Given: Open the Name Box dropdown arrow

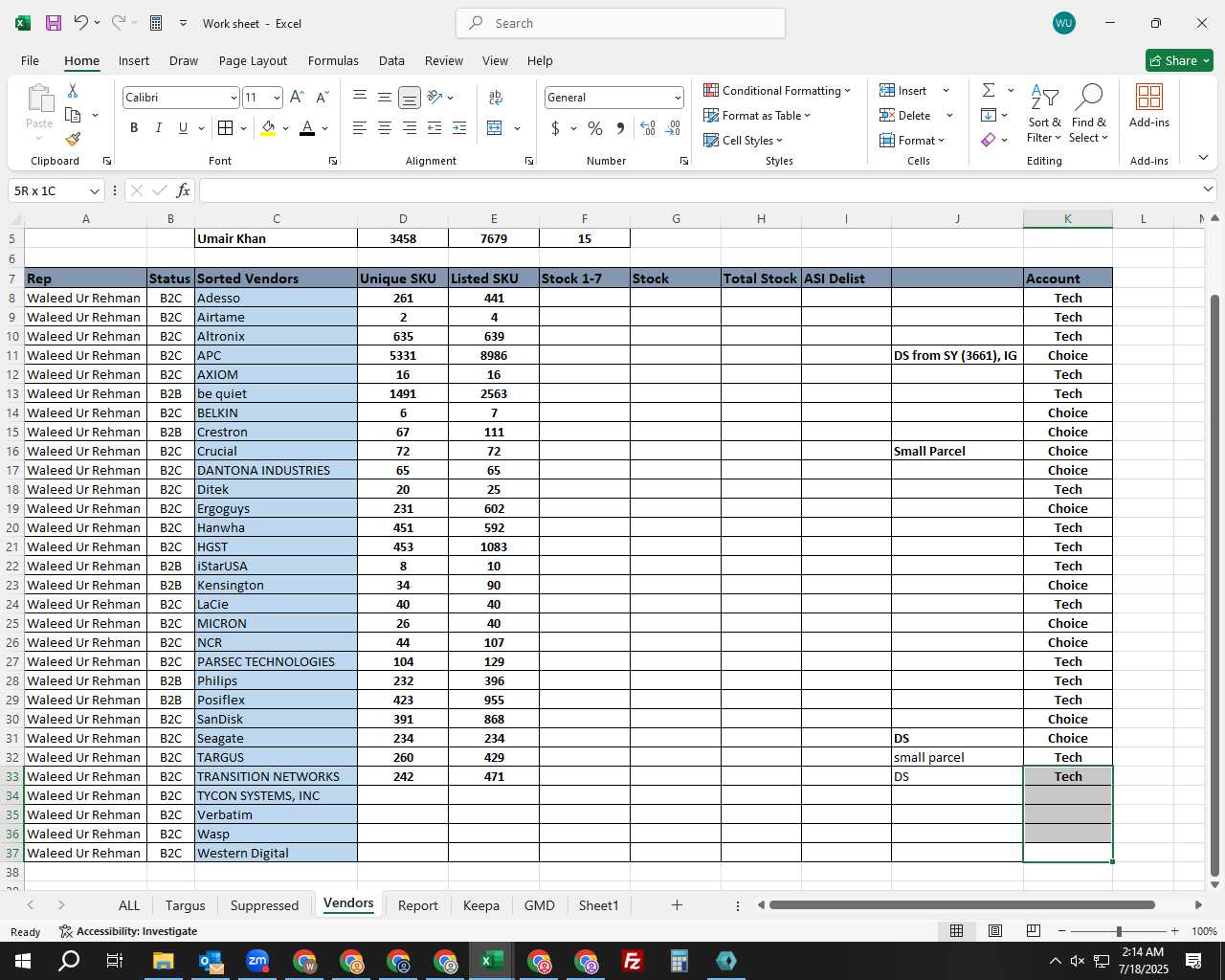Looking at the screenshot, I should (94, 191).
